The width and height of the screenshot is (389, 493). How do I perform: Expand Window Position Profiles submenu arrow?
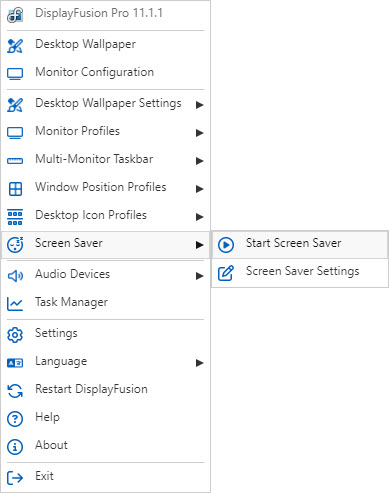click(x=199, y=189)
